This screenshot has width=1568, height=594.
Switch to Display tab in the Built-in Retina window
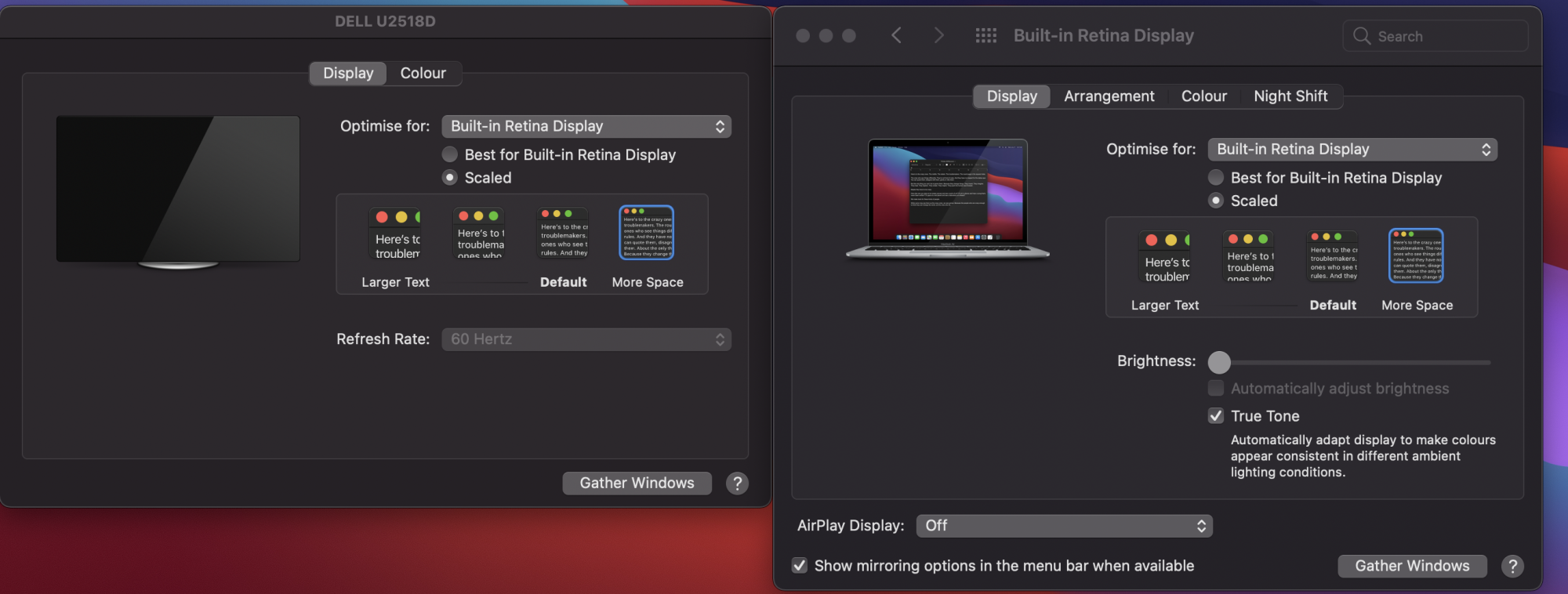pyautogui.click(x=1011, y=96)
